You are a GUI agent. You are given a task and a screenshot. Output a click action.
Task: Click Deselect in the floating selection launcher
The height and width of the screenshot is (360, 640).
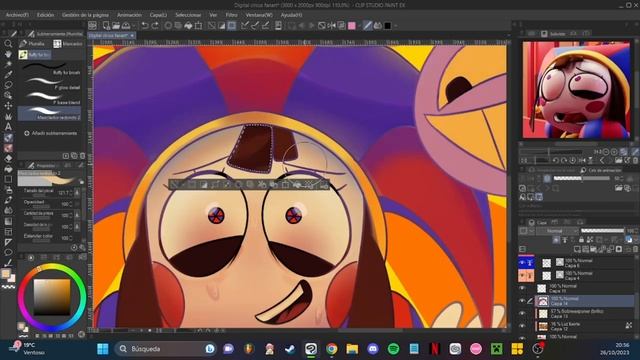click(174, 185)
